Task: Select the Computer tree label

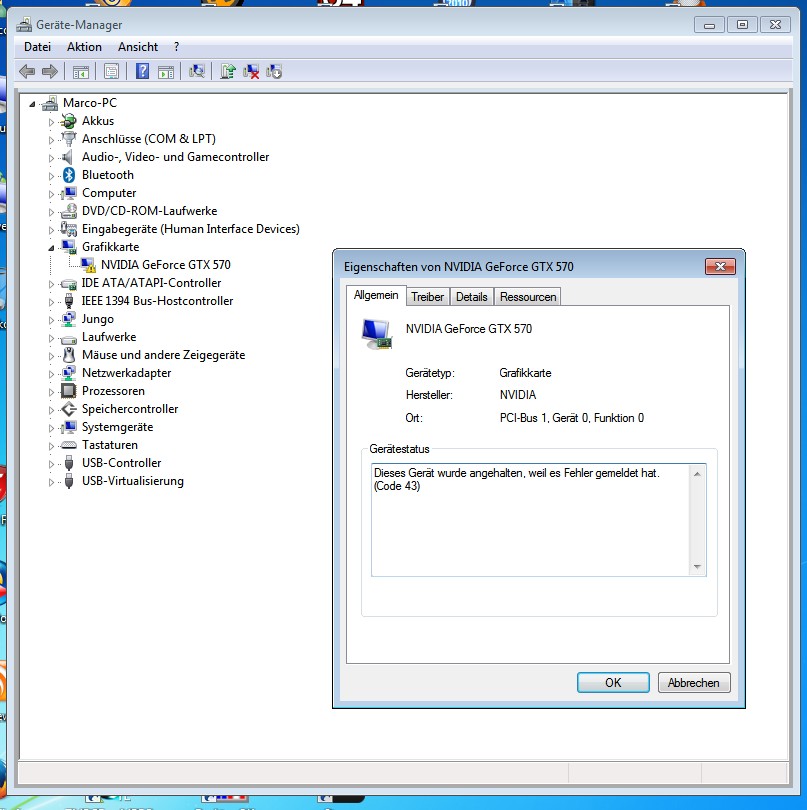Action: pyautogui.click(x=109, y=193)
